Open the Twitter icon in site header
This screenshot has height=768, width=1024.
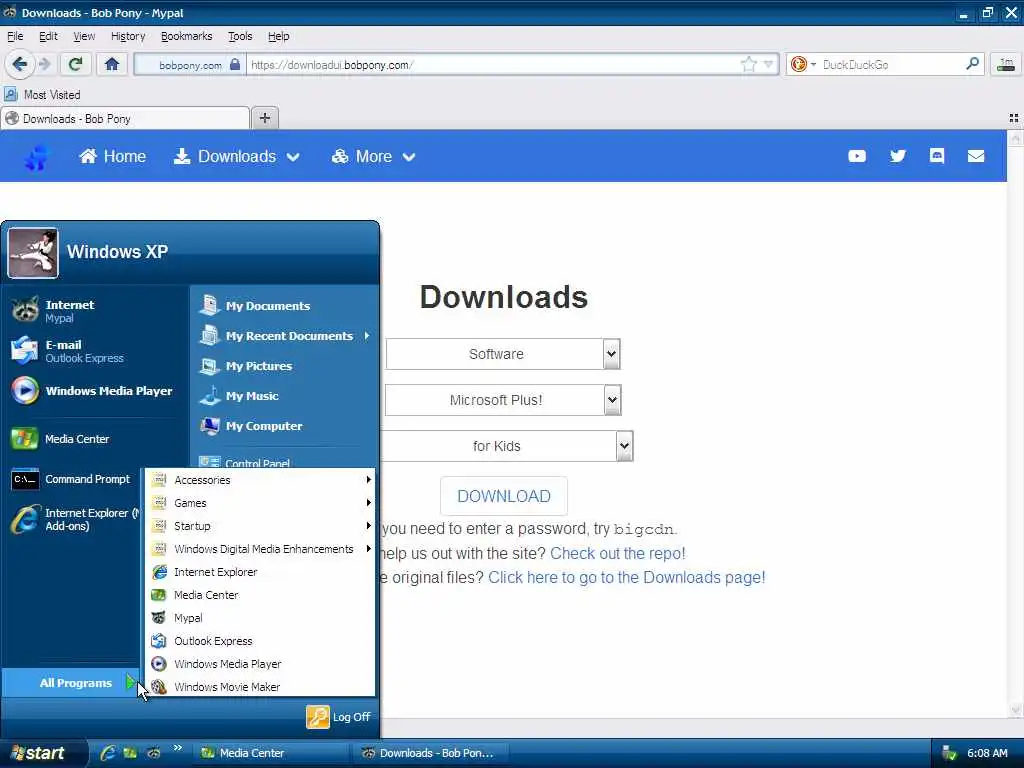click(898, 156)
